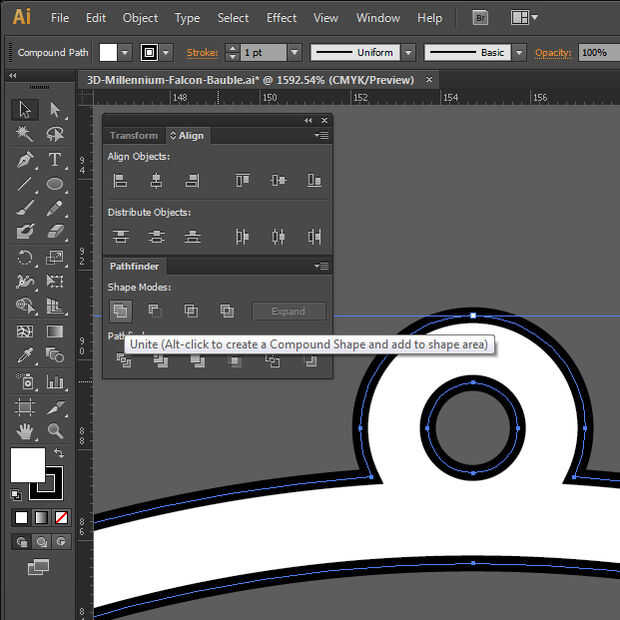Set None fill mode button
This screenshot has height=620, width=620.
tap(61, 518)
